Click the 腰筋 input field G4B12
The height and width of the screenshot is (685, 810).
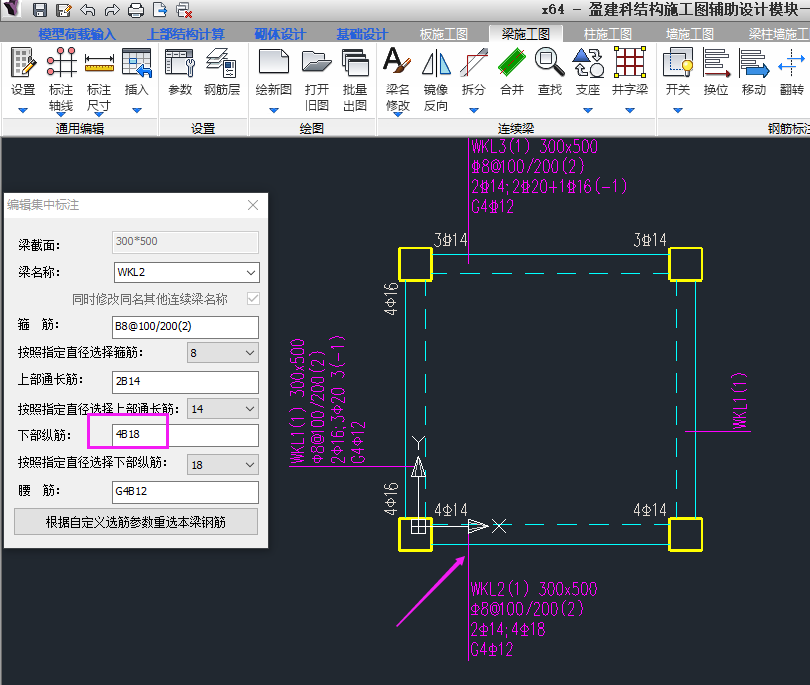pyautogui.click(x=185, y=491)
